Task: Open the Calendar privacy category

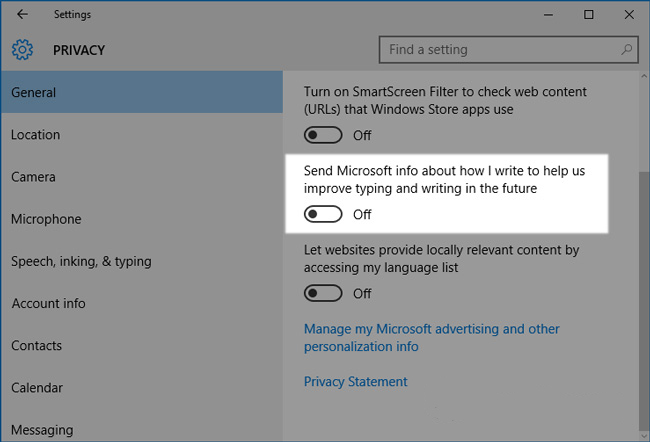Action: coord(142,388)
